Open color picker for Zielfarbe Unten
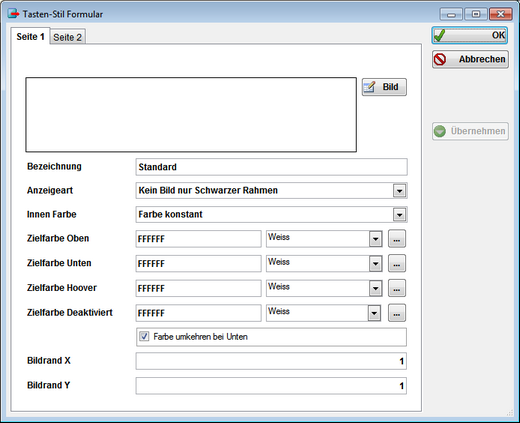 tap(397, 263)
